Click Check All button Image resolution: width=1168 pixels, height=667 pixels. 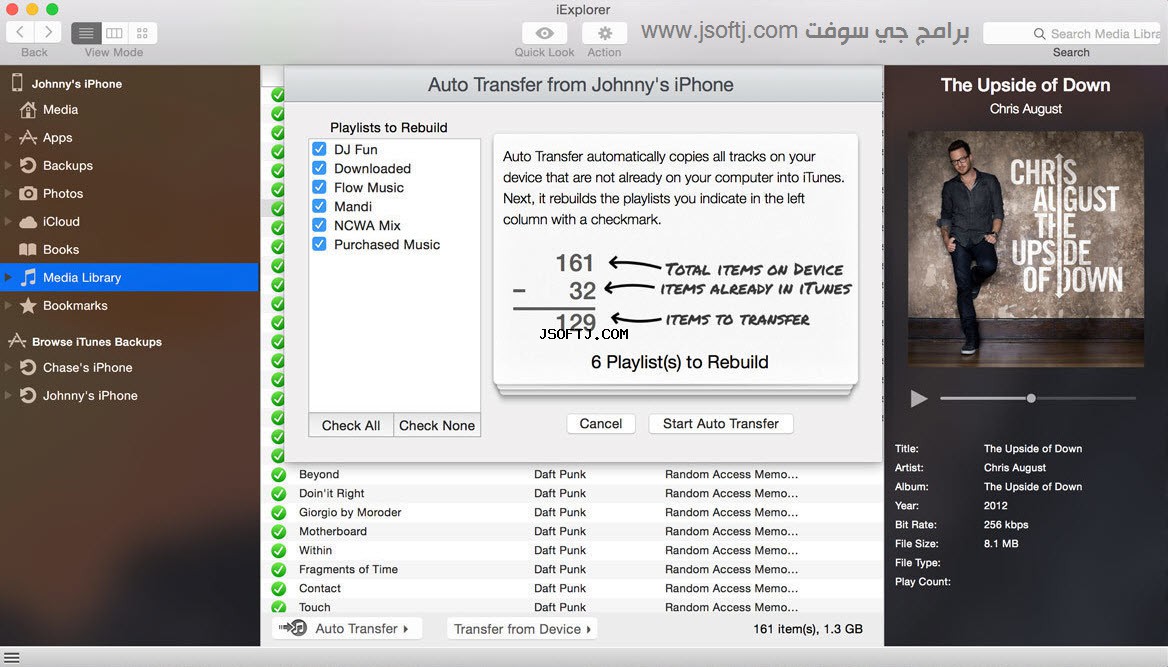click(351, 426)
